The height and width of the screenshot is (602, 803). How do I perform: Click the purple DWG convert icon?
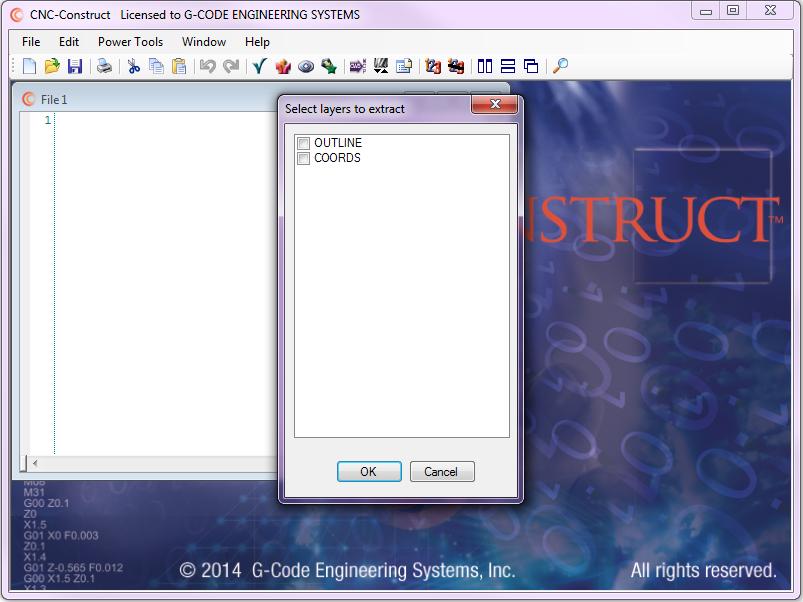(357, 66)
